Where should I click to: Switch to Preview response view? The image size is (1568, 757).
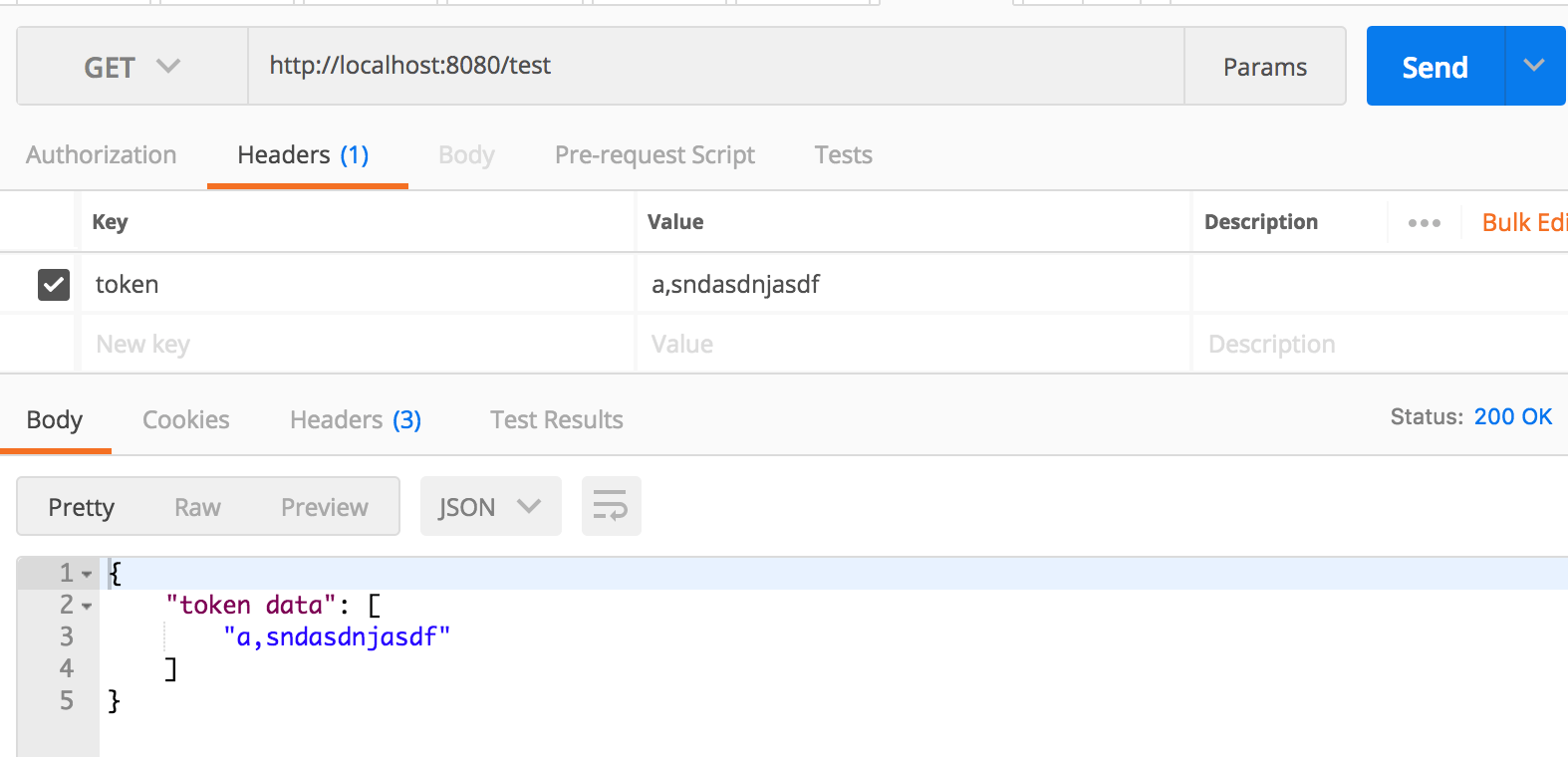[323, 506]
